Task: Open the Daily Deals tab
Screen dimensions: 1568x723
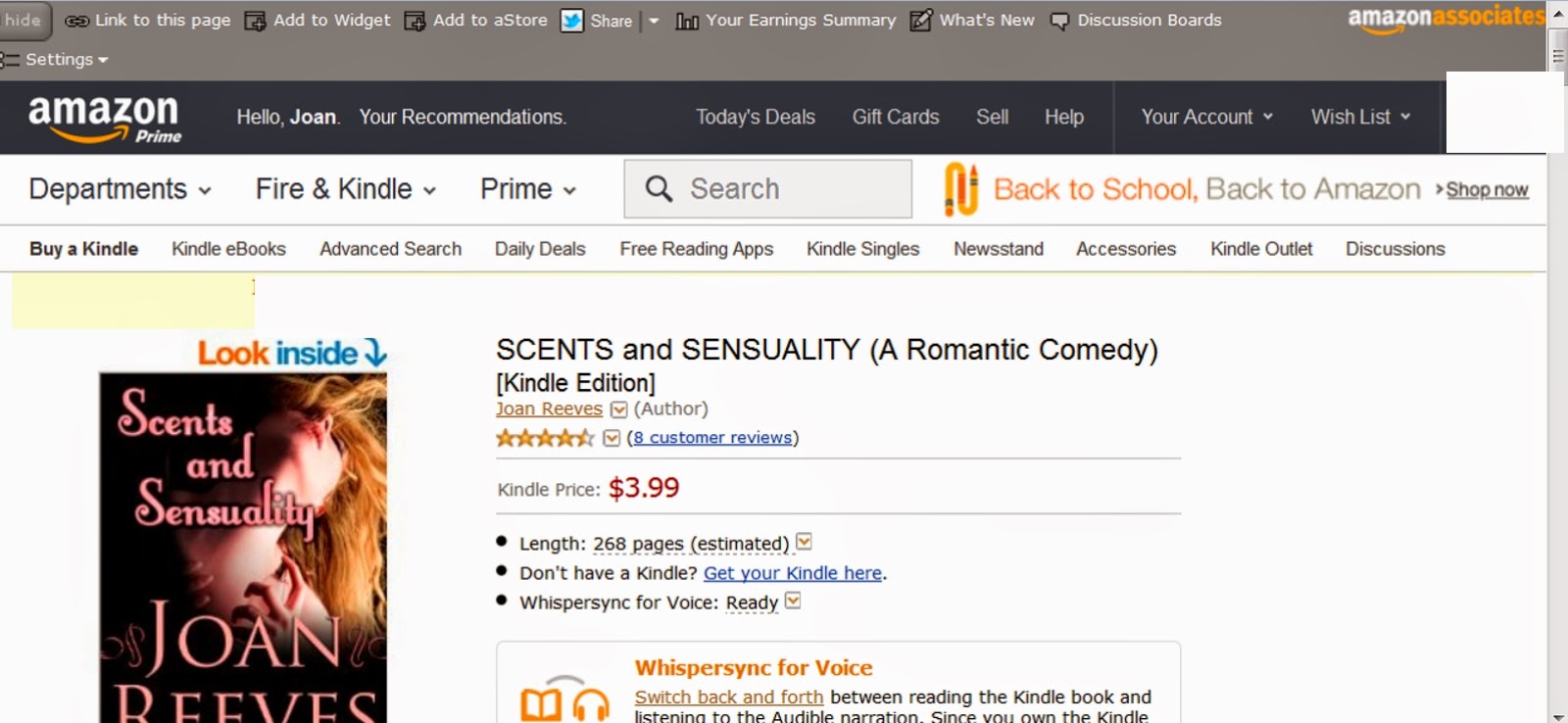Action: [x=540, y=249]
